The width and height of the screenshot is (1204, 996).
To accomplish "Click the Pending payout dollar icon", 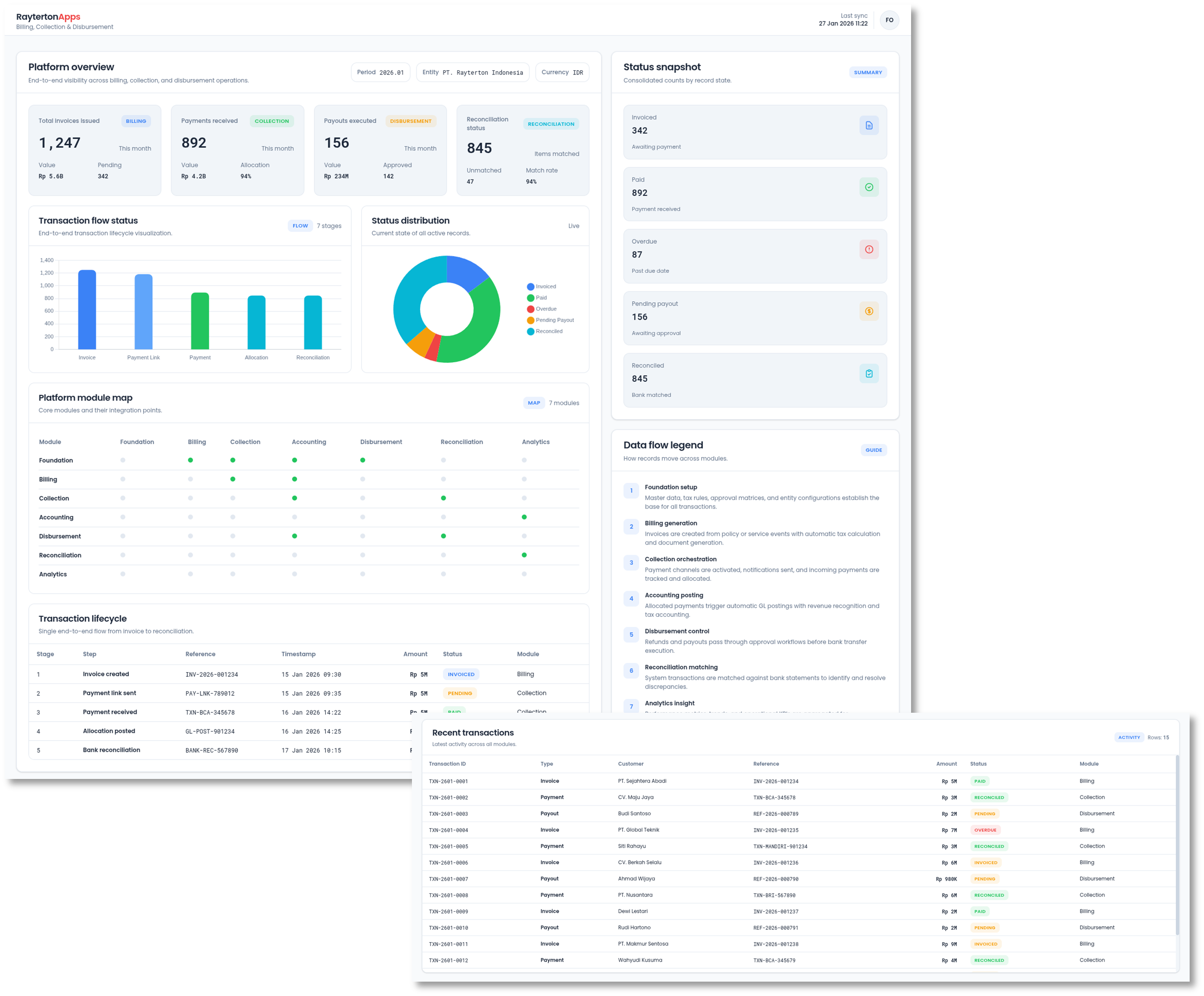I will coord(869,311).
